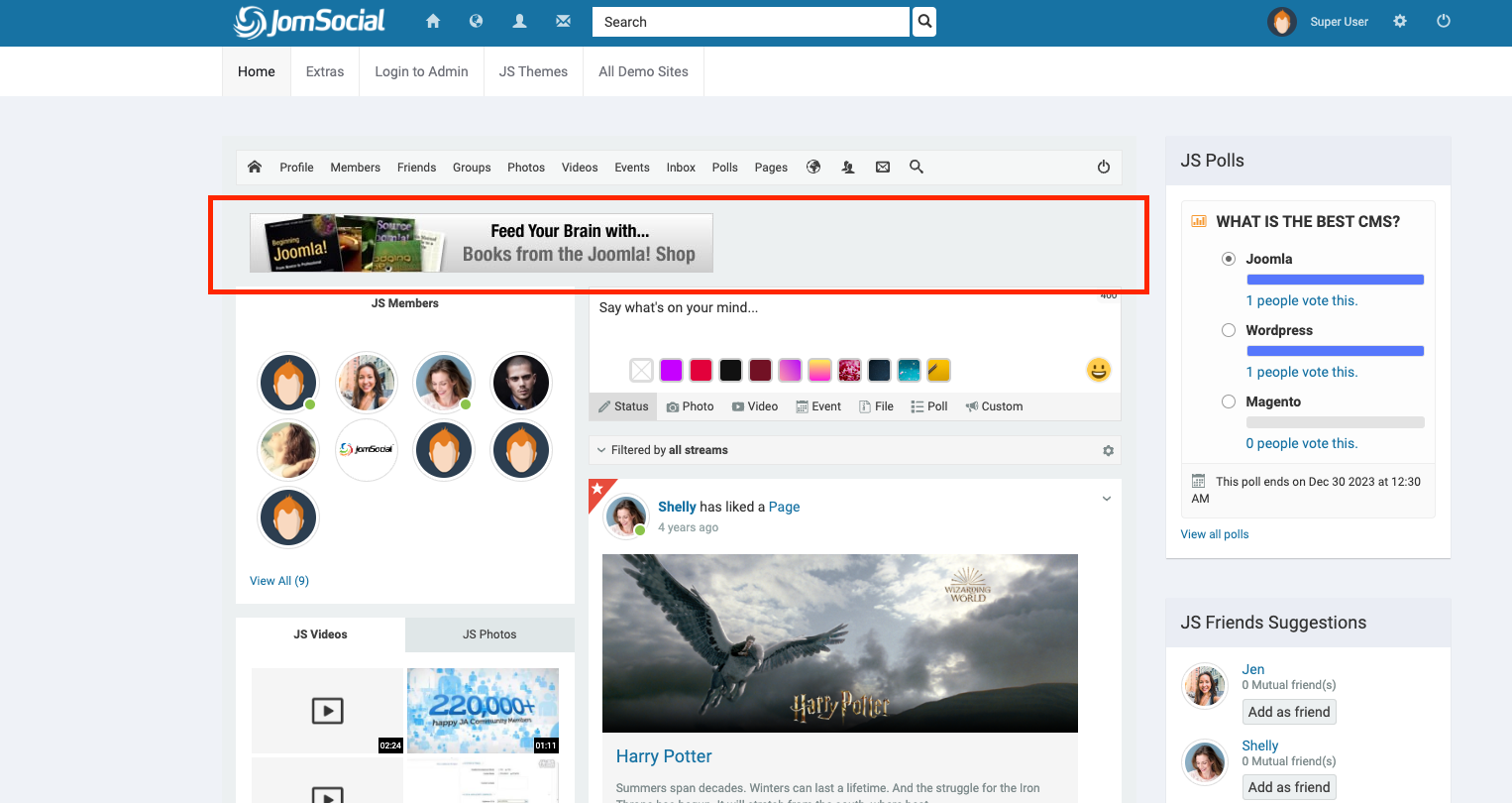This screenshot has height=803, width=1512.
Task: Open the globe notifications icon in header
Action: (477, 21)
